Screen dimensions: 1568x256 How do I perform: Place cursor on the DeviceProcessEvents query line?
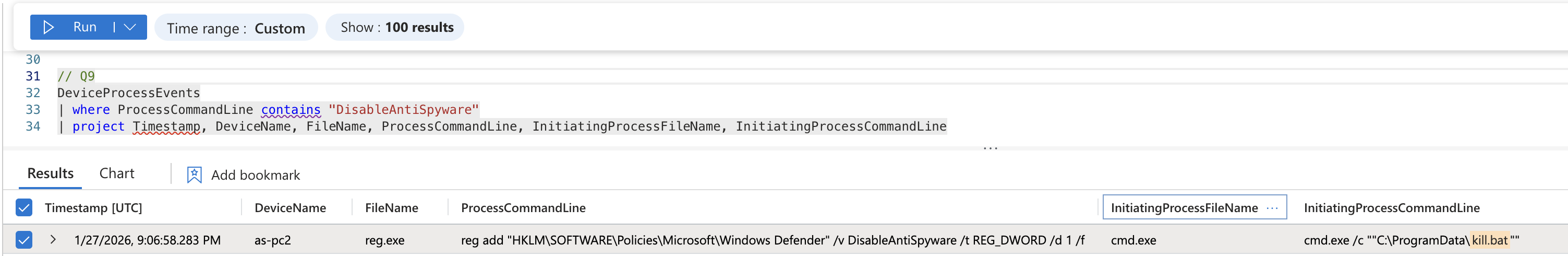coord(128,93)
